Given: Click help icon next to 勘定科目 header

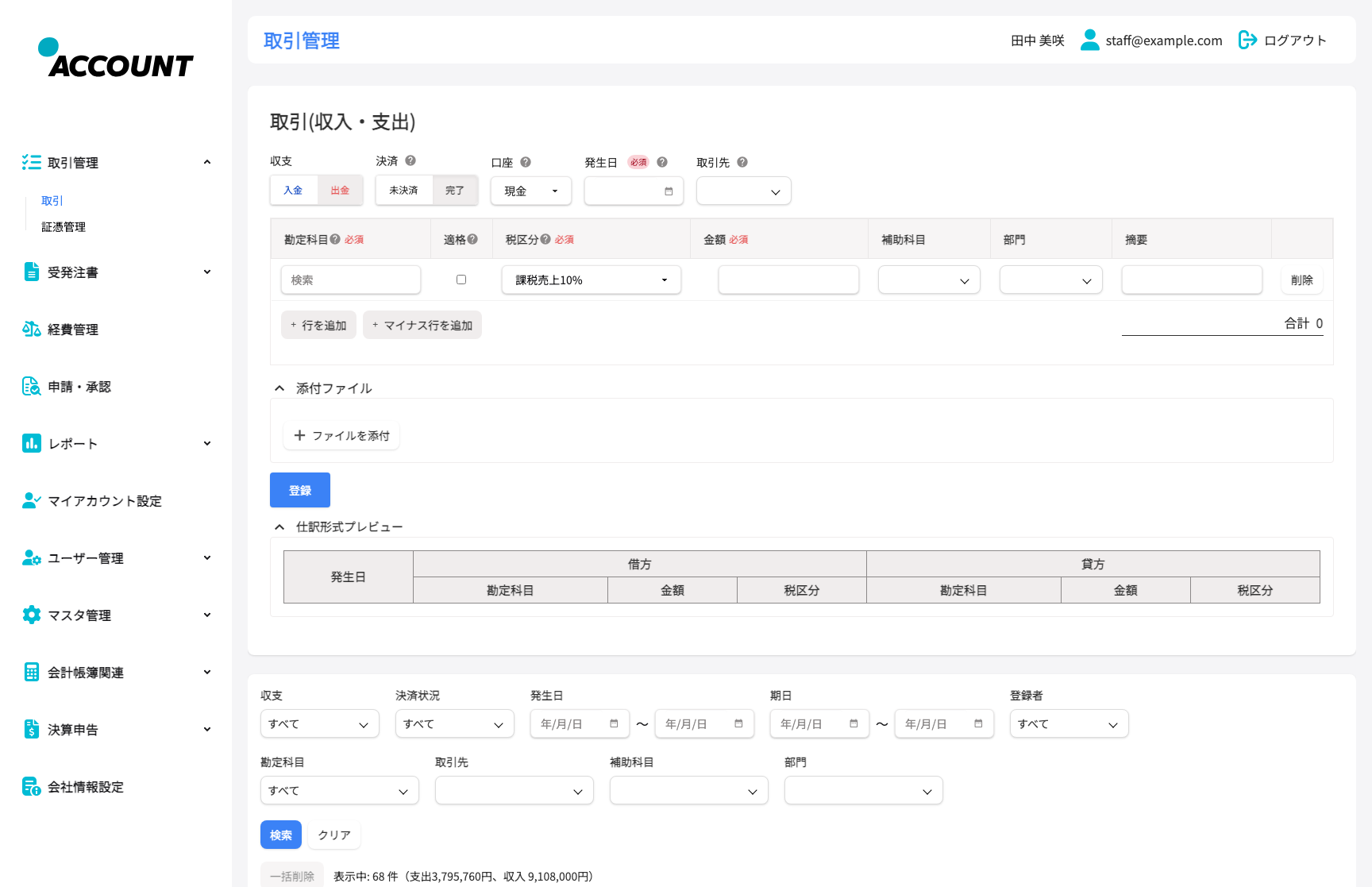Looking at the screenshot, I should point(335,239).
